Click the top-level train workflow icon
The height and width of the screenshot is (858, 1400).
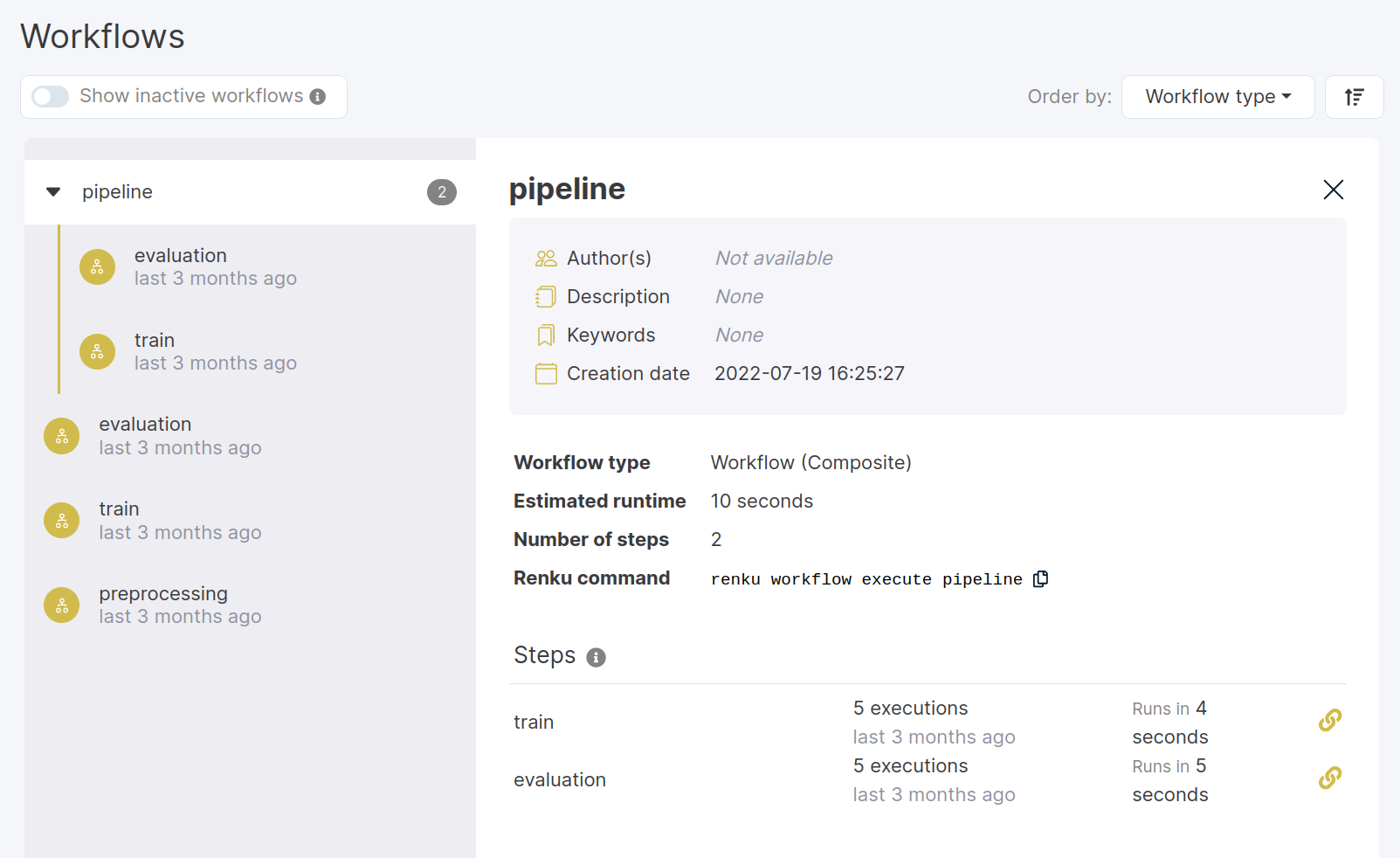click(62, 521)
